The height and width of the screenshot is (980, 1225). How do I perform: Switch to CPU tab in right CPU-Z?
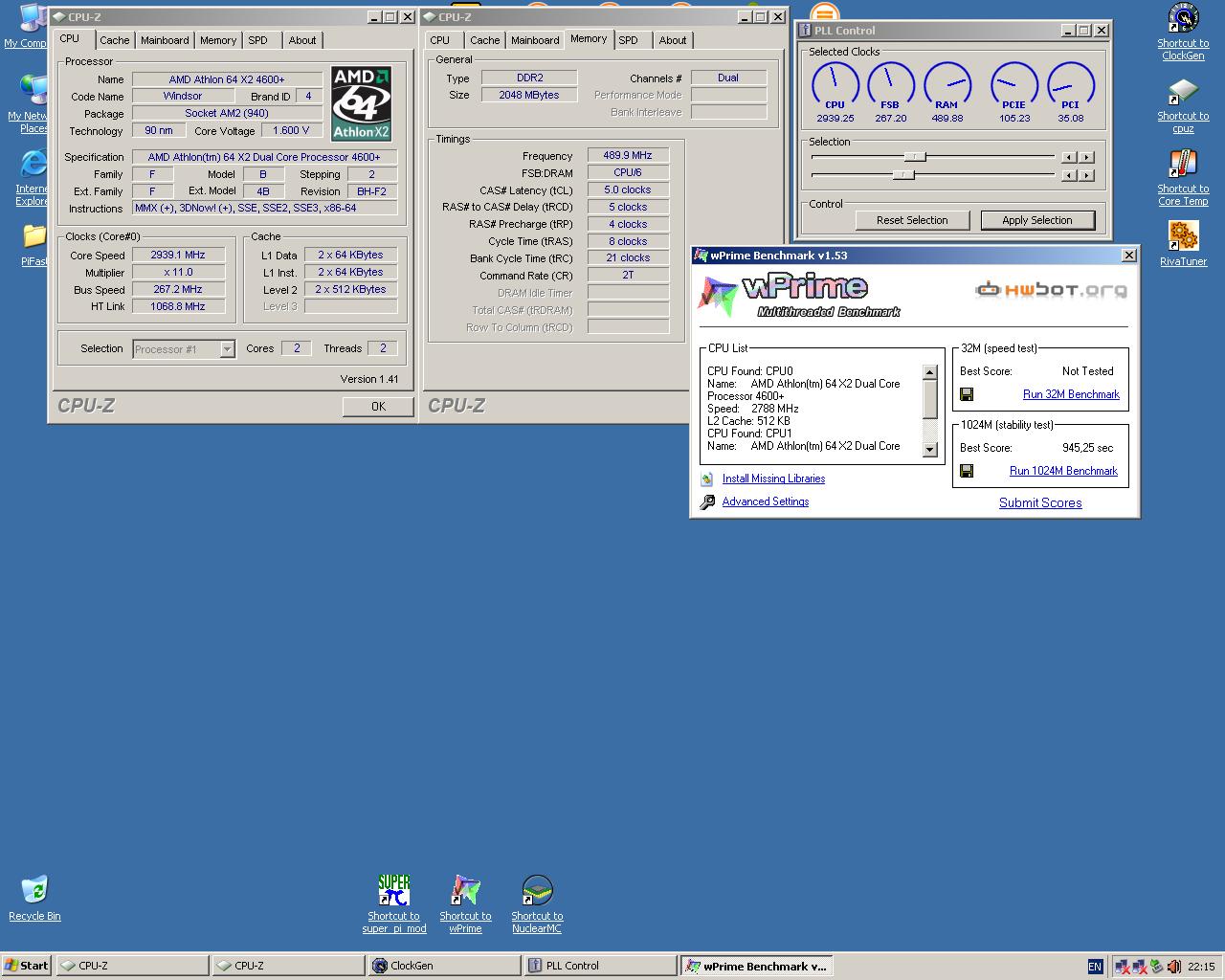tap(440, 40)
